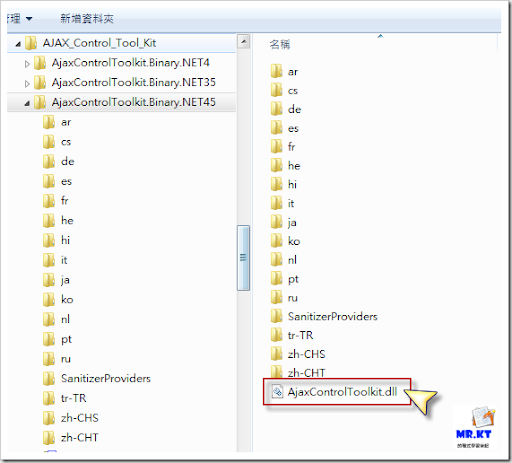Select the zh-CHT folder in navigation tree
The height and width of the screenshot is (463, 512).
coord(71,437)
